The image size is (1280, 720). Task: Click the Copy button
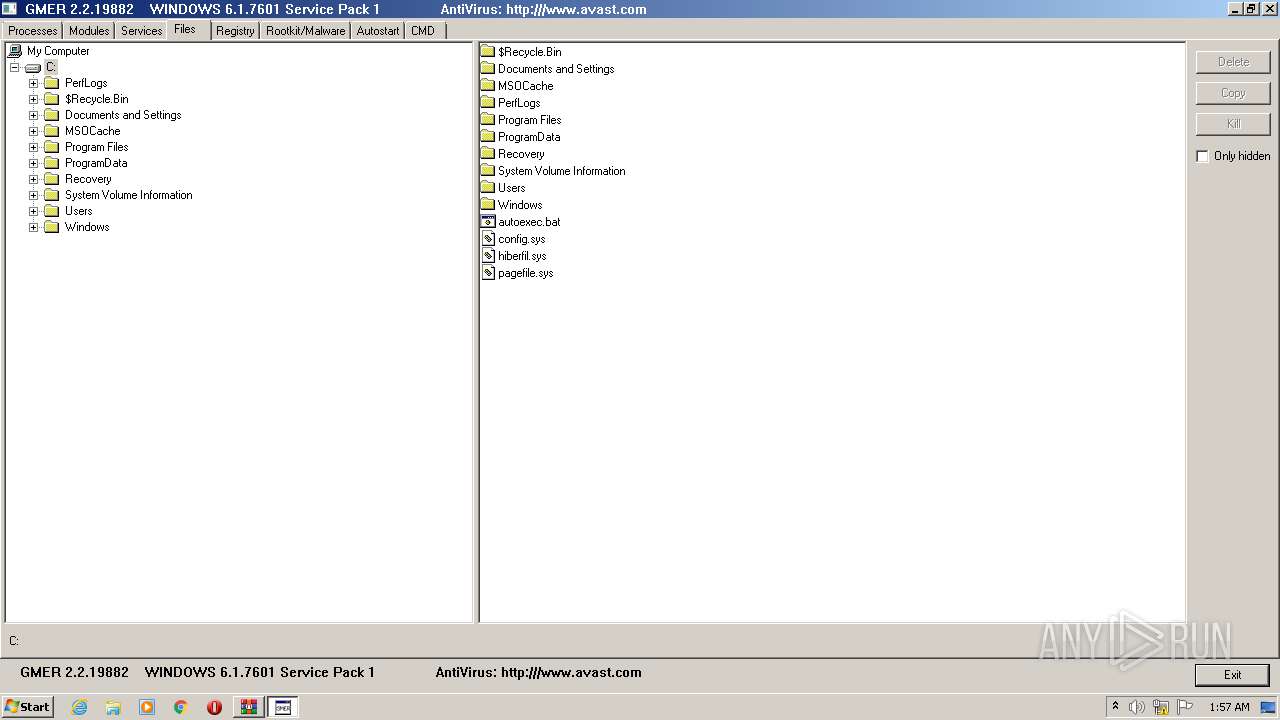pos(1233,93)
